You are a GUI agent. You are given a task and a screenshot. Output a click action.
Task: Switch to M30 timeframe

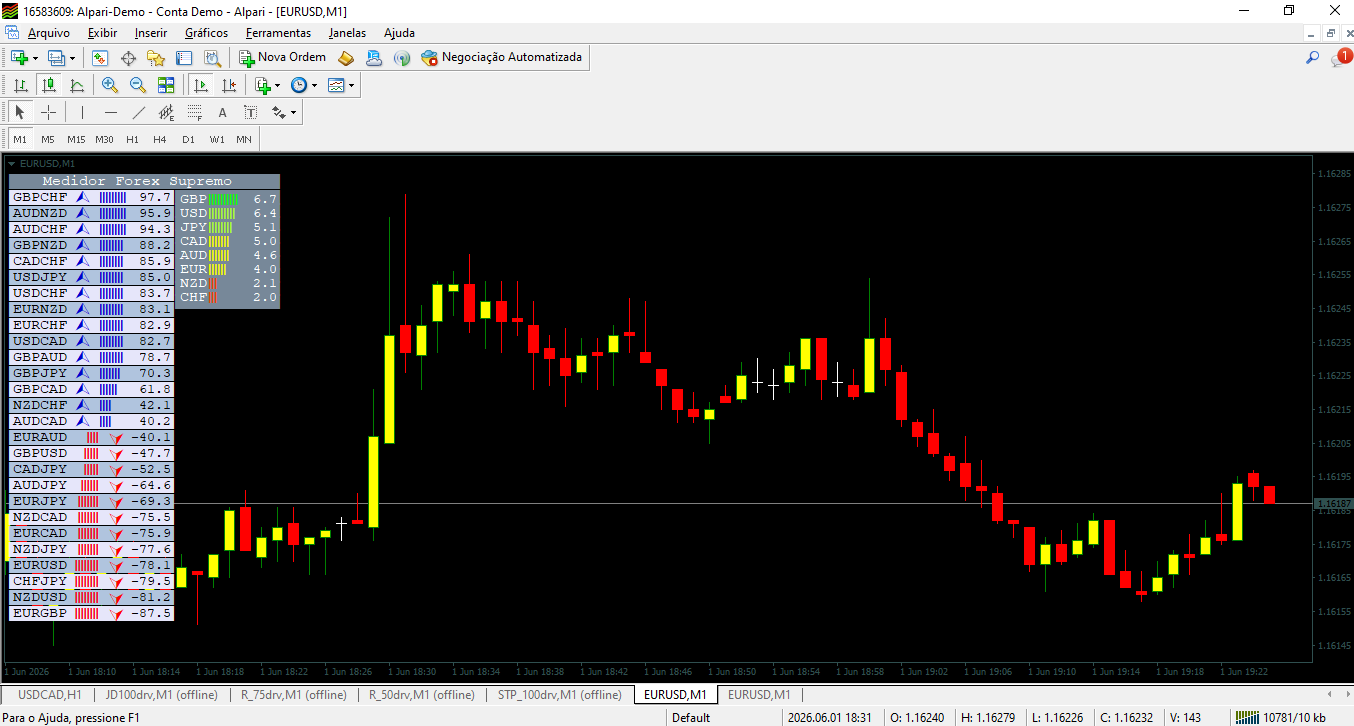pyautogui.click(x=104, y=139)
